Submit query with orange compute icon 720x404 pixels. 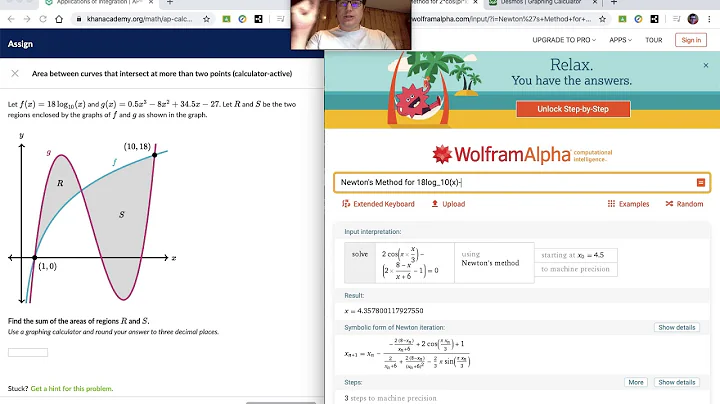point(701,182)
